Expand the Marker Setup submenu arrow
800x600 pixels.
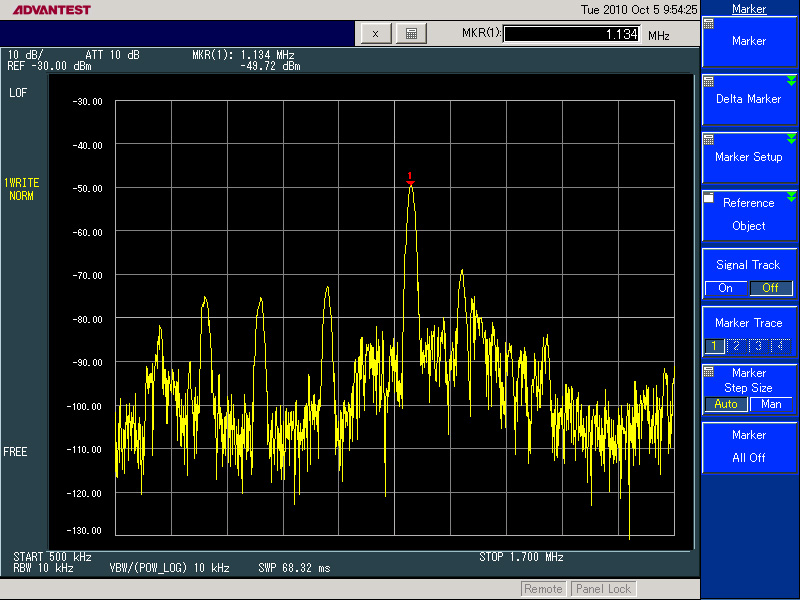tap(791, 139)
